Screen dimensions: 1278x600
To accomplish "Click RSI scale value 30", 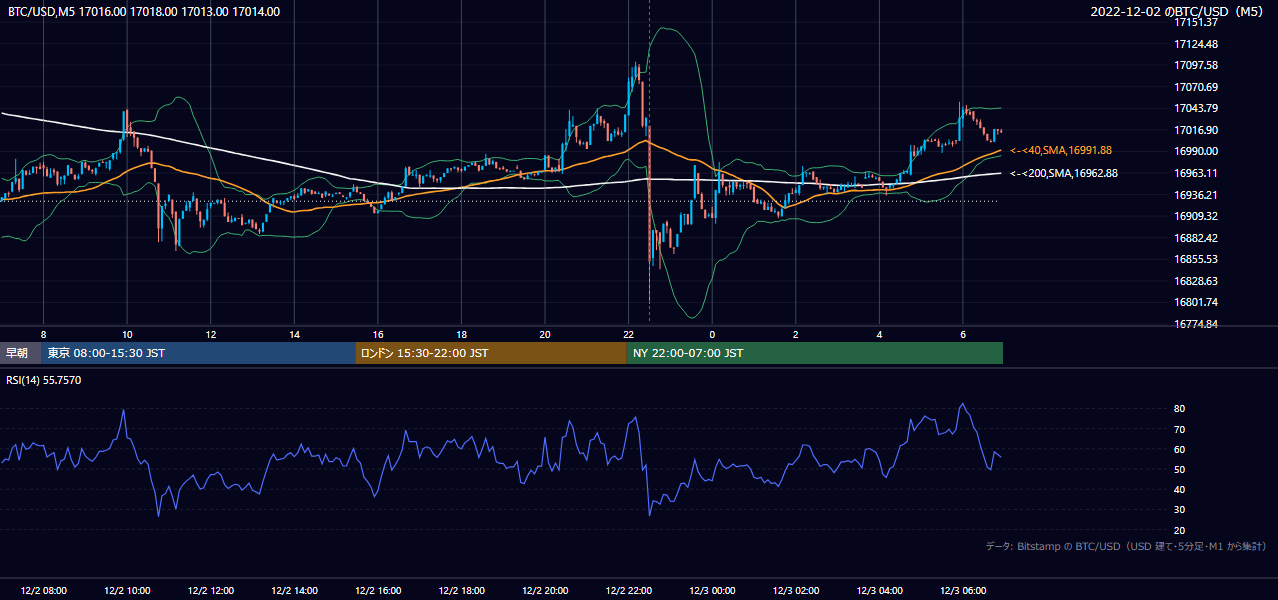I will tap(1180, 510).
